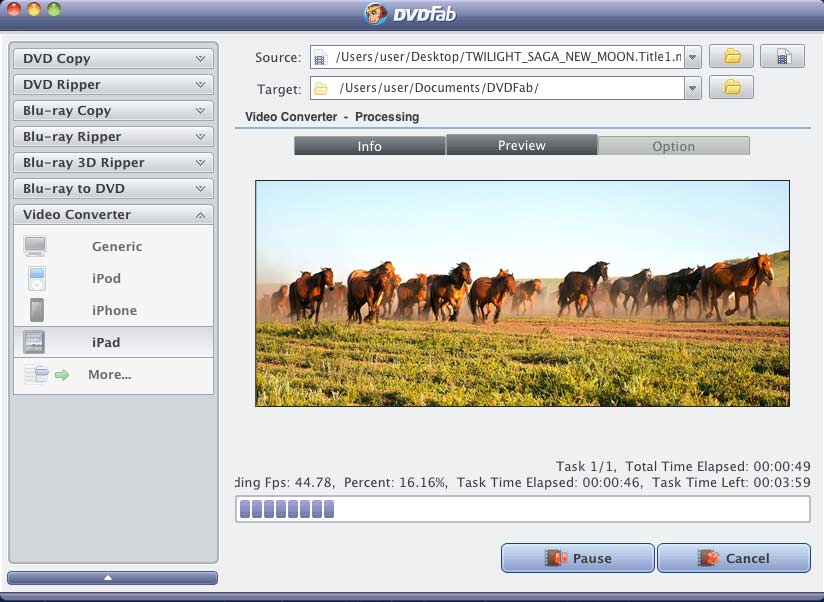824x602 pixels.
Task: Click the Target folder path field
Action: [498, 88]
